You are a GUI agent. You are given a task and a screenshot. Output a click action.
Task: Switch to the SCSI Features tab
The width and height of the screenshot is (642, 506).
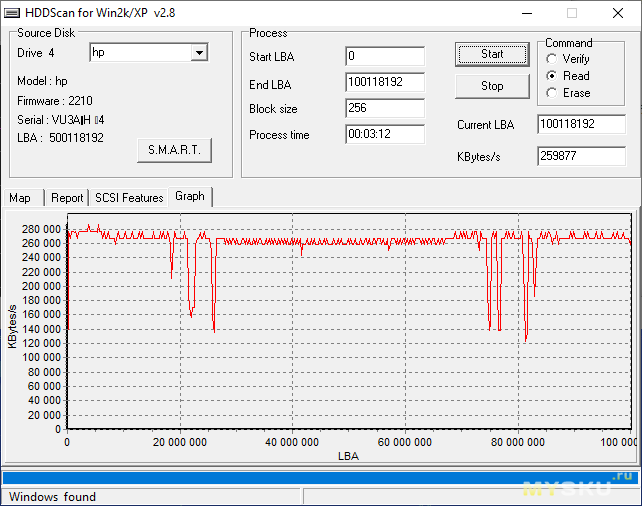click(129, 198)
